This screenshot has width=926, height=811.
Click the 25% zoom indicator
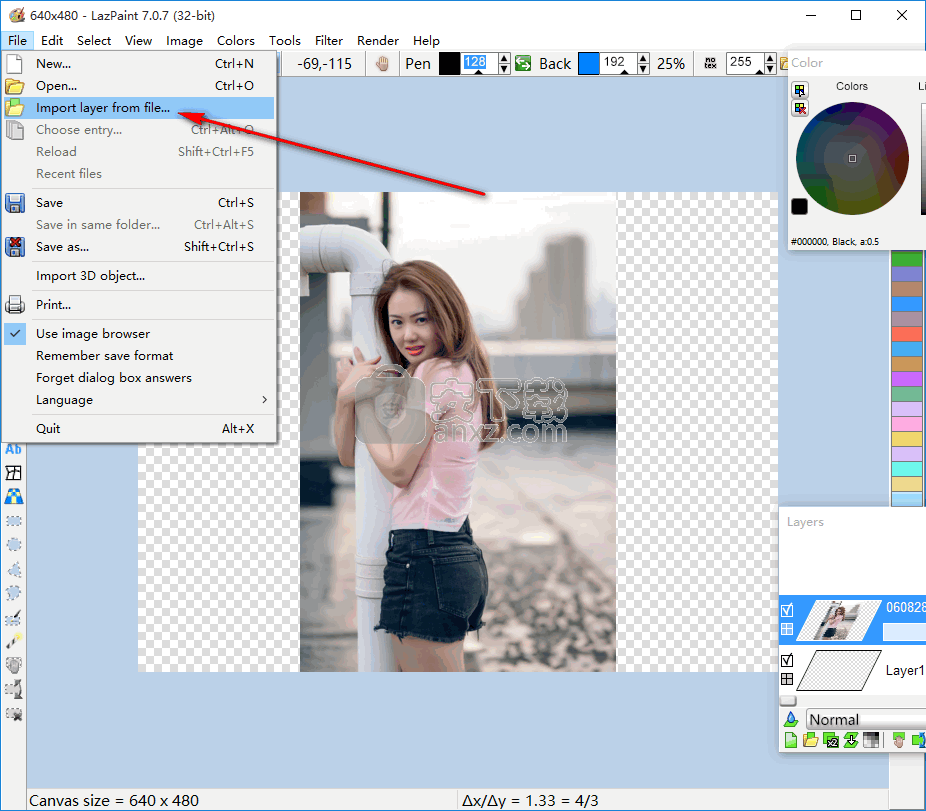pos(671,64)
